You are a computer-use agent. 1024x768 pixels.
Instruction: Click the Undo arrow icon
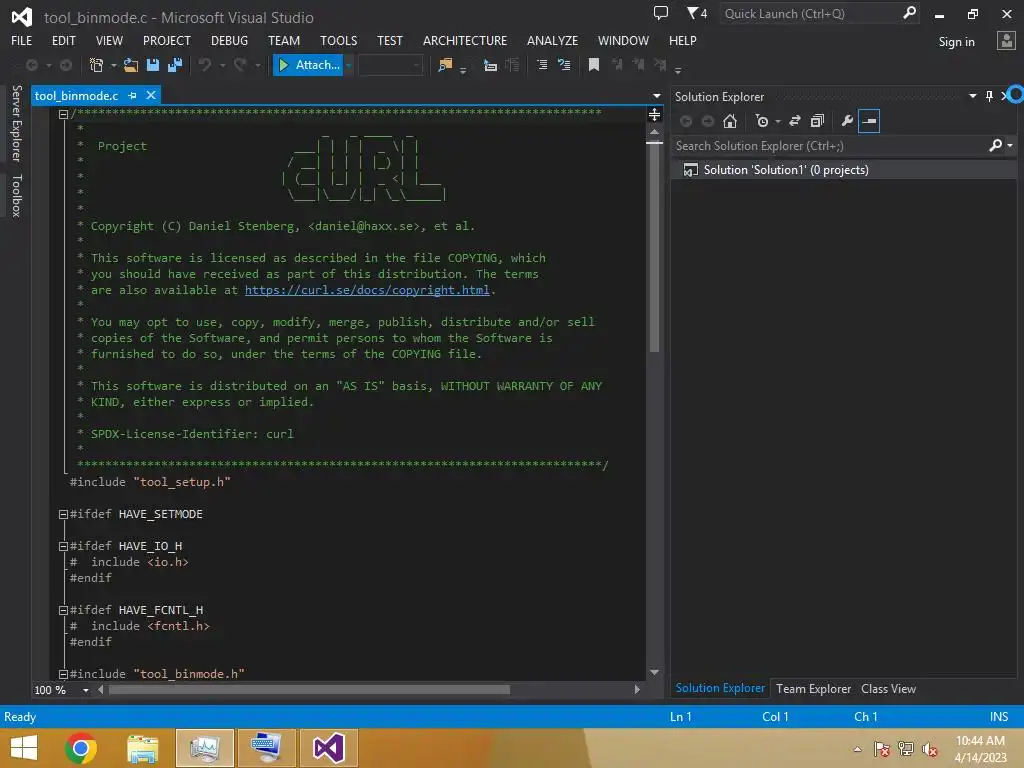[x=205, y=65]
